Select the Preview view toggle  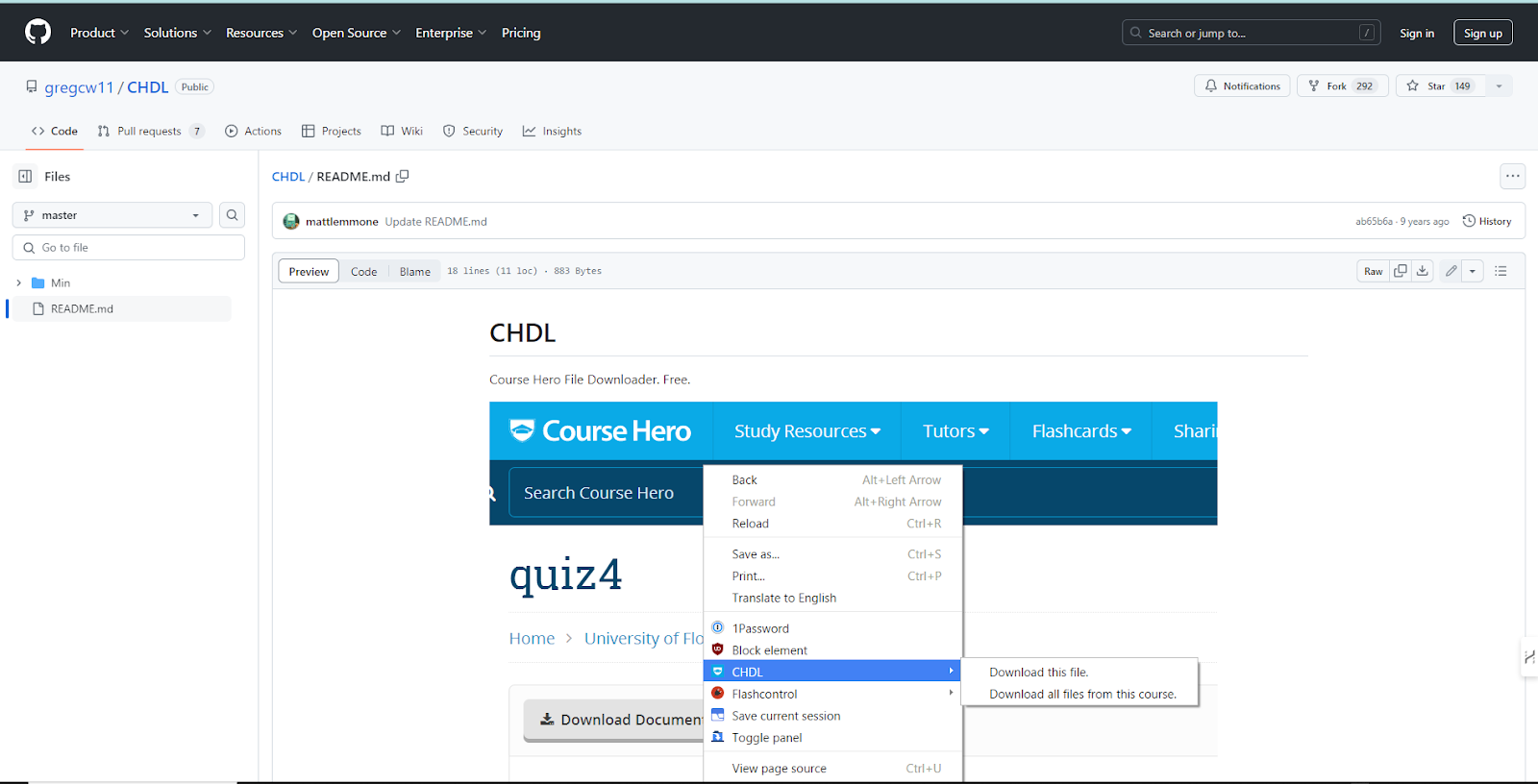point(309,271)
